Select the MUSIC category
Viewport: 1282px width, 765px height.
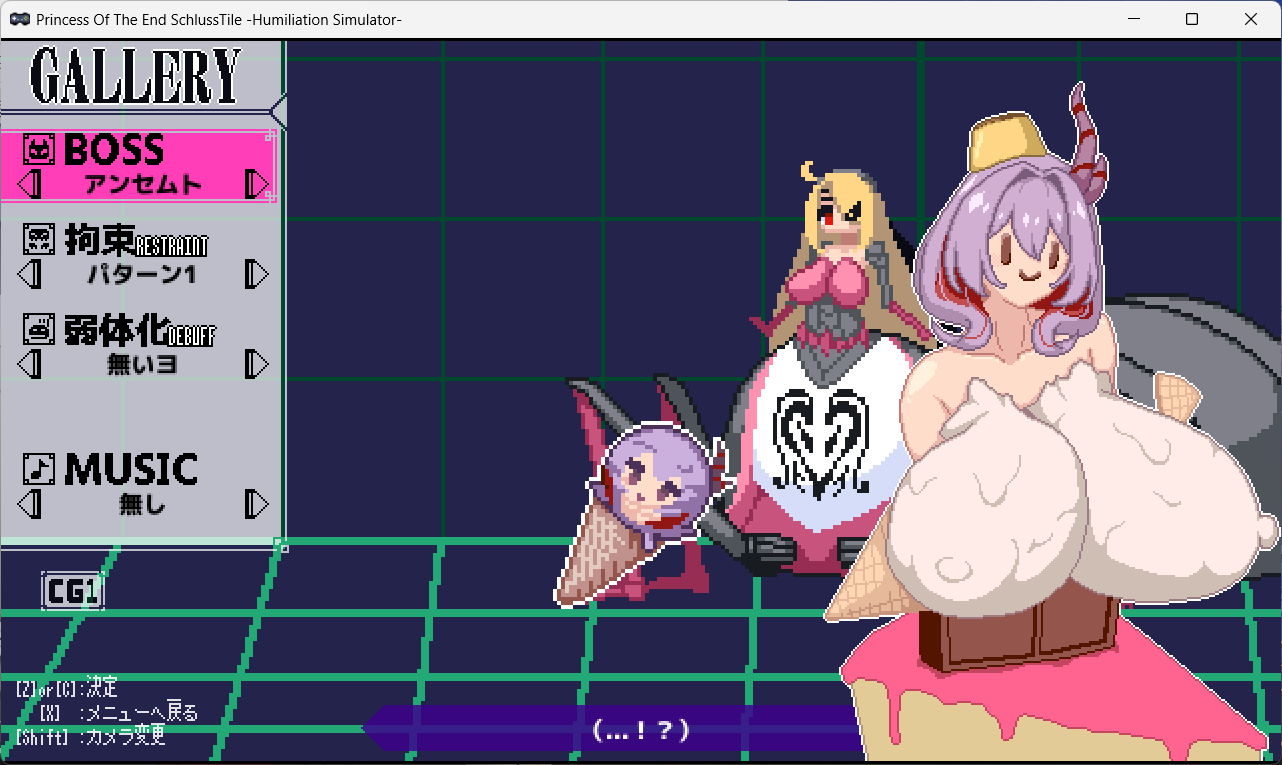coord(138,485)
